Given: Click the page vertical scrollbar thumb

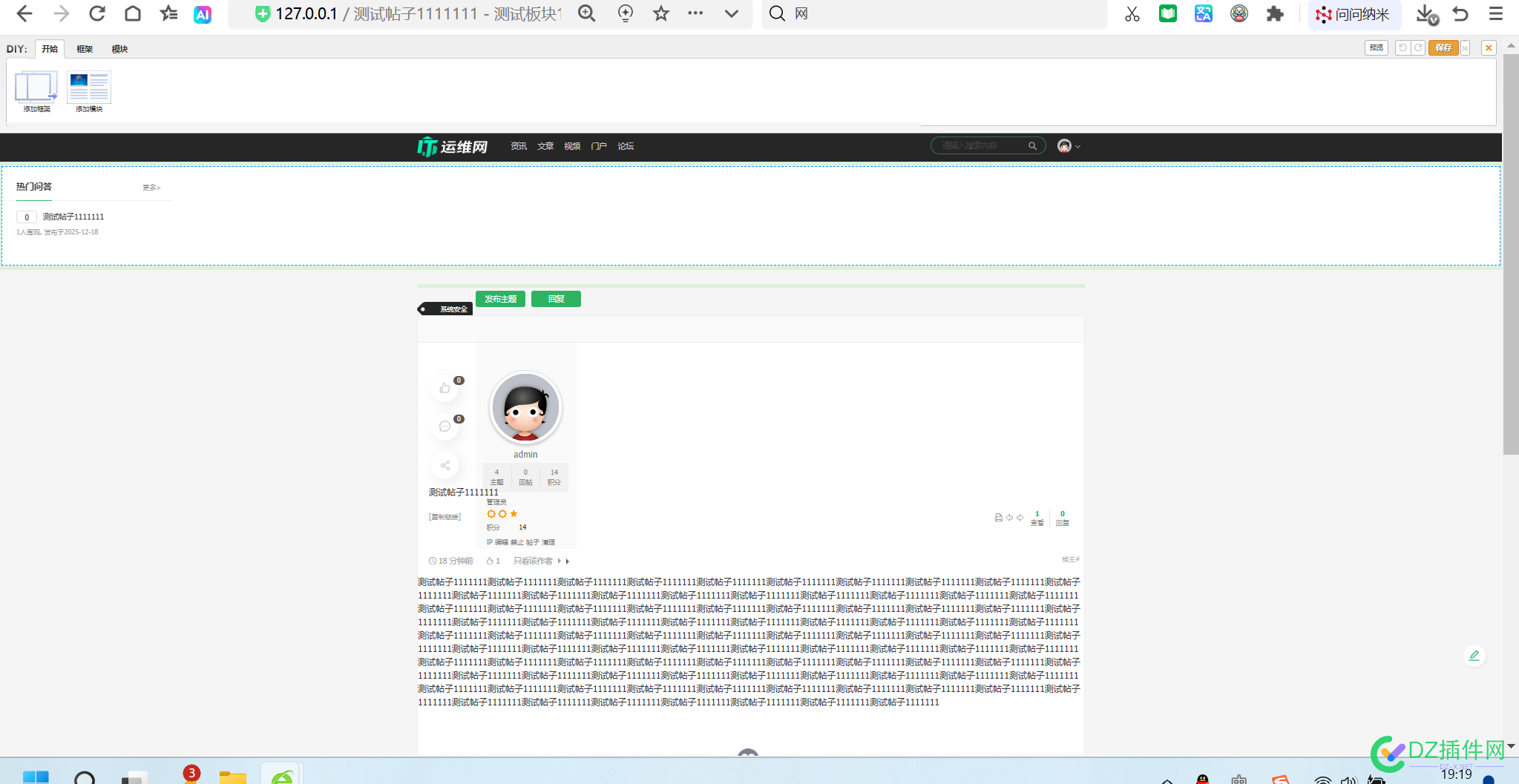Looking at the screenshot, I should click(x=1511, y=254).
